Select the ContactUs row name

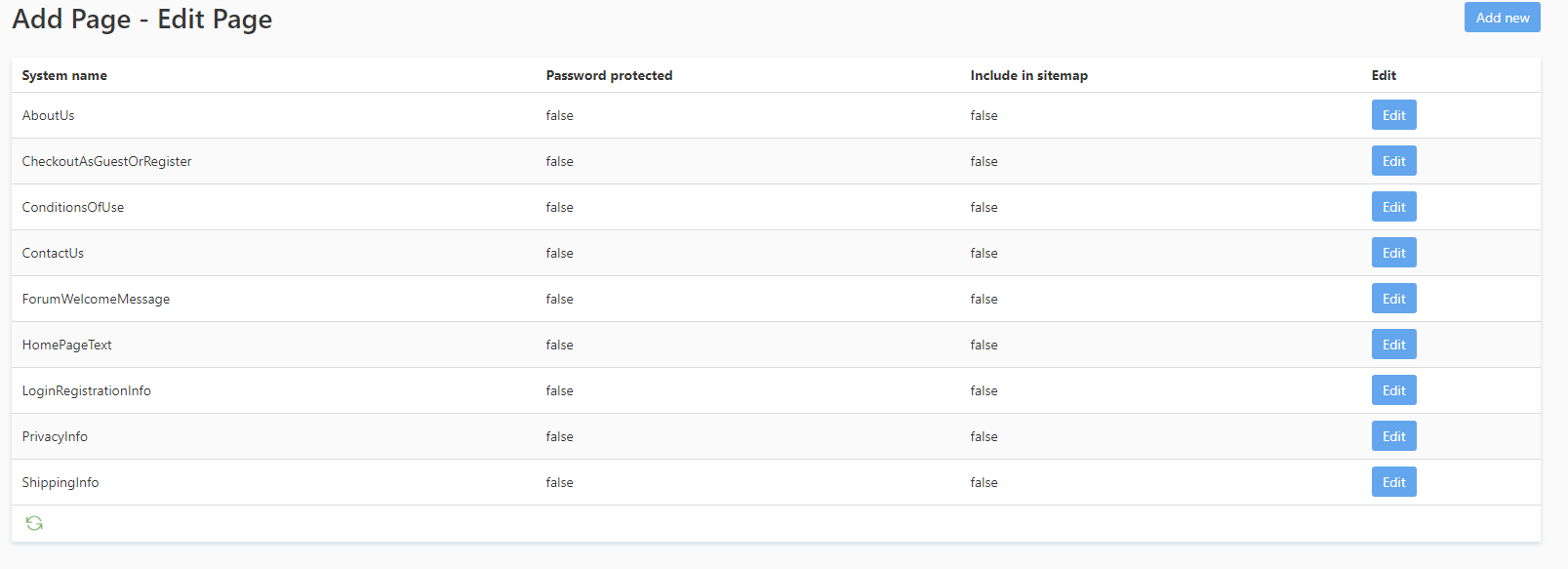53,253
